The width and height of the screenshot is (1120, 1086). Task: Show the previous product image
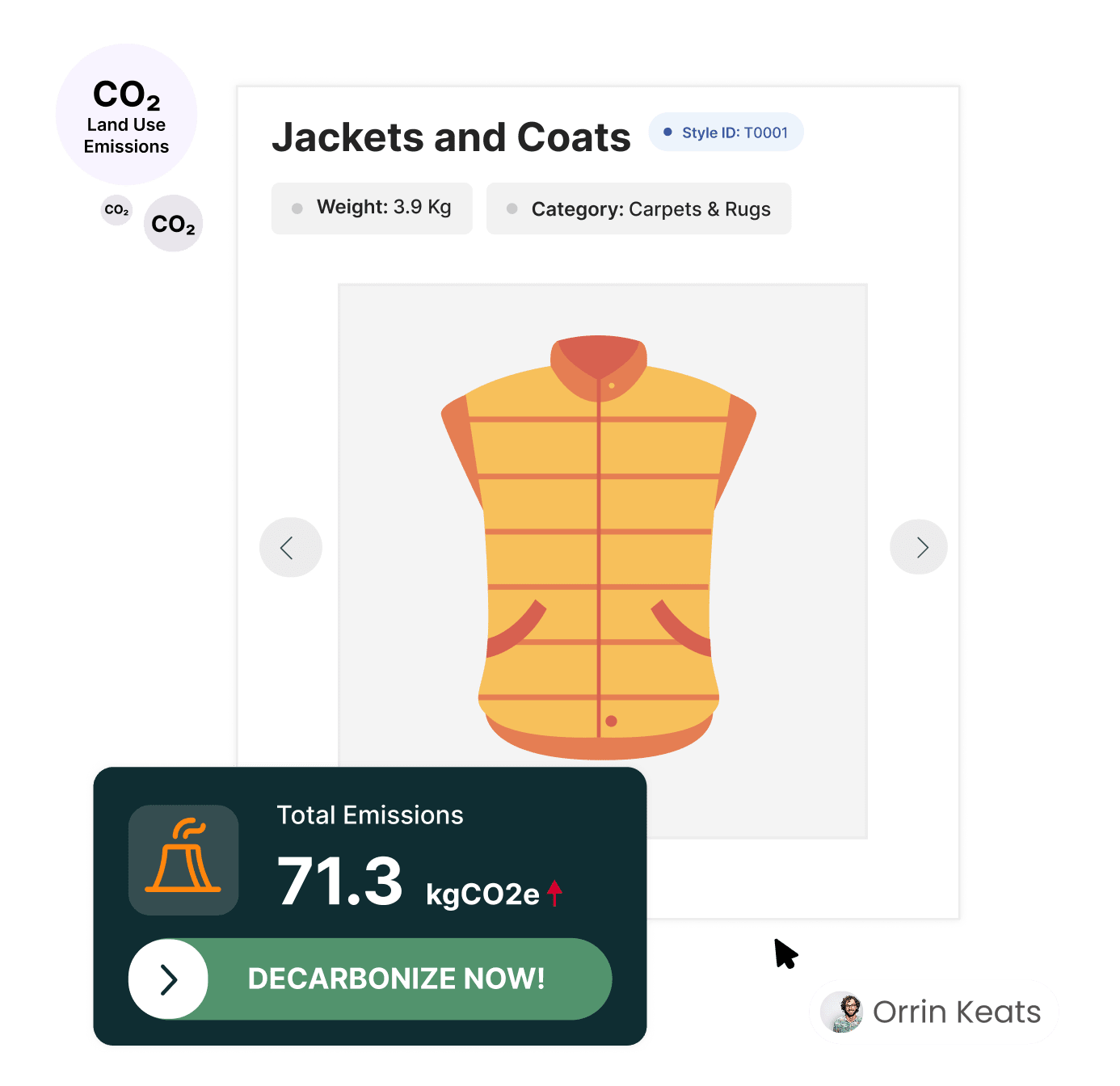coord(290,547)
